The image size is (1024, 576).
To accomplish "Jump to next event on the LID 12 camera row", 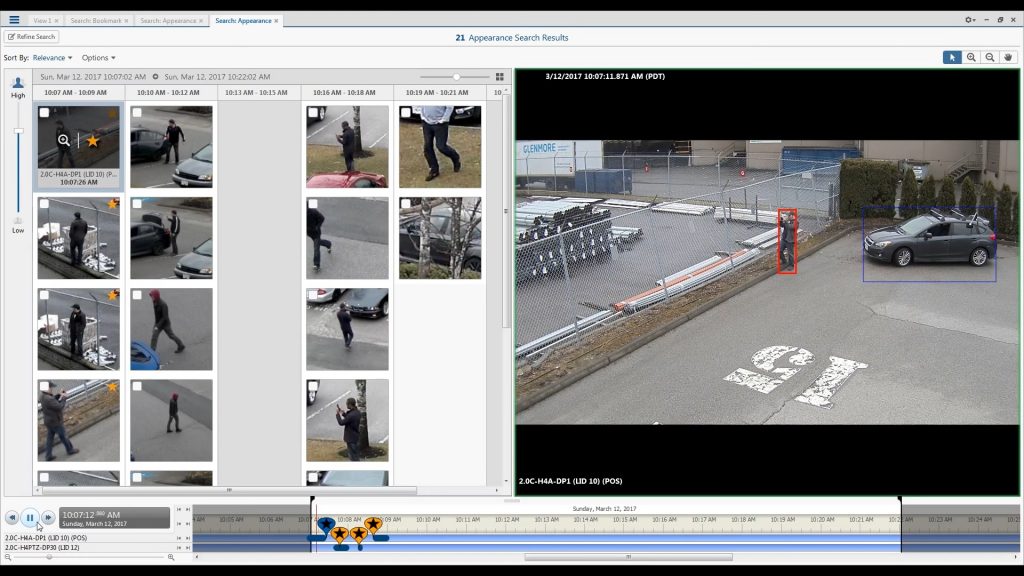I will (188, 548).
